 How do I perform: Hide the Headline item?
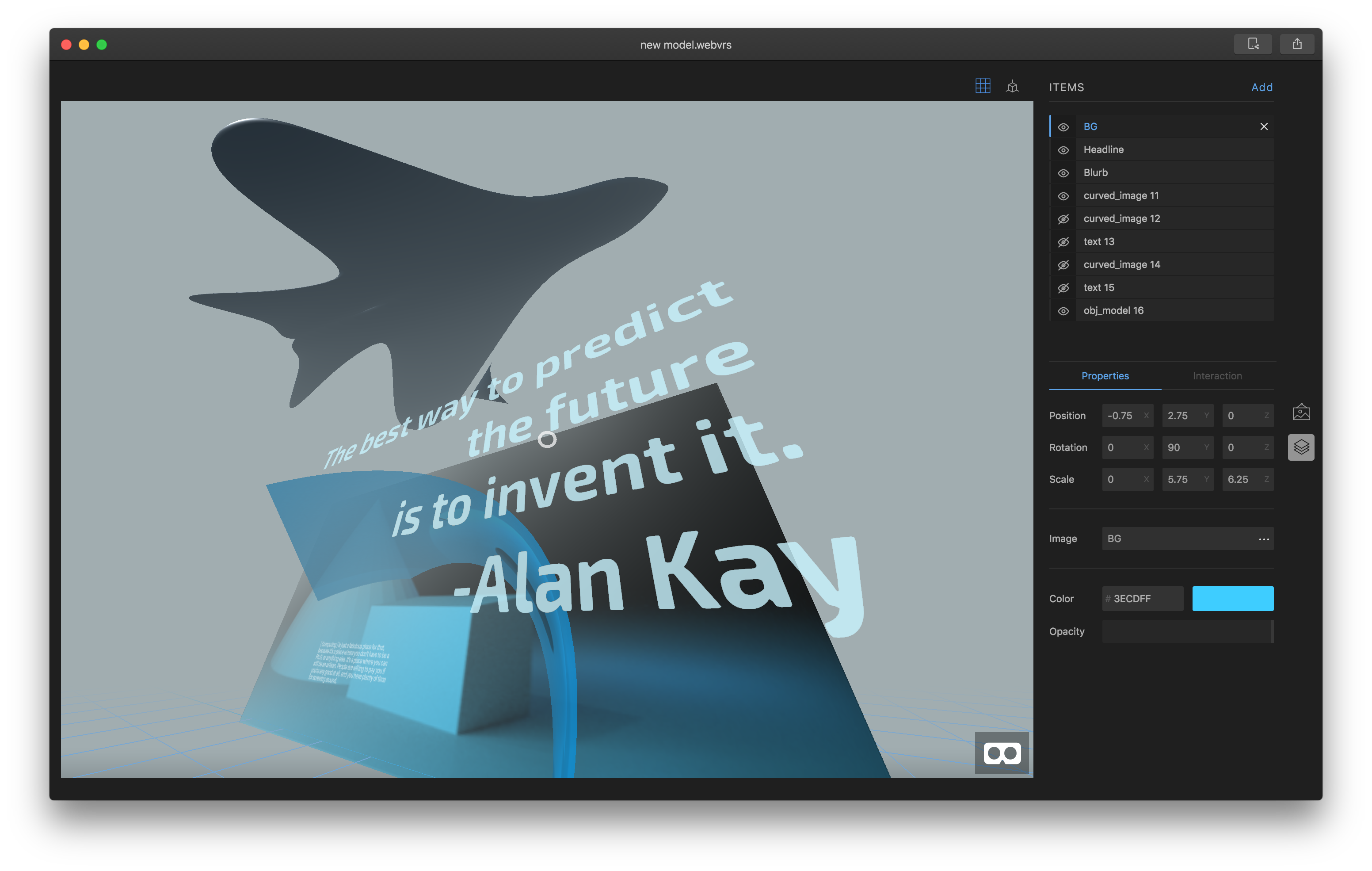pyautogui.click(x=1063, y=150)
